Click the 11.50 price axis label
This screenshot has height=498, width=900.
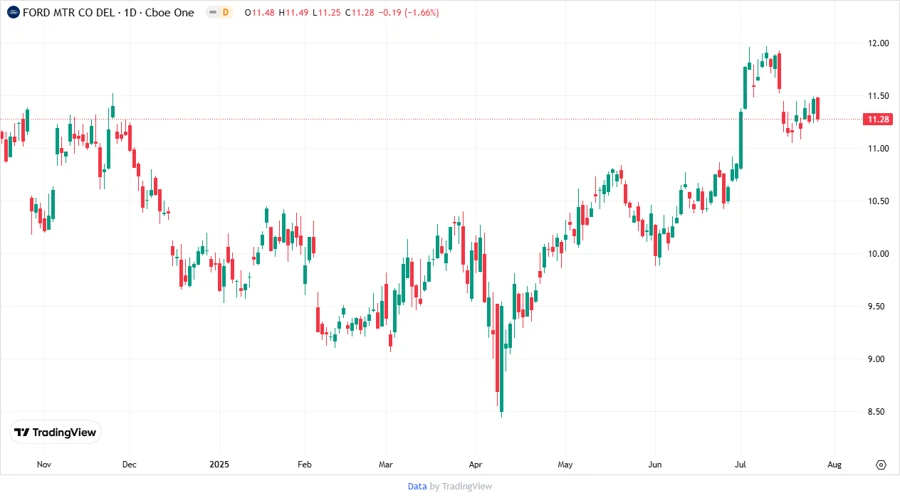point(878,96)
